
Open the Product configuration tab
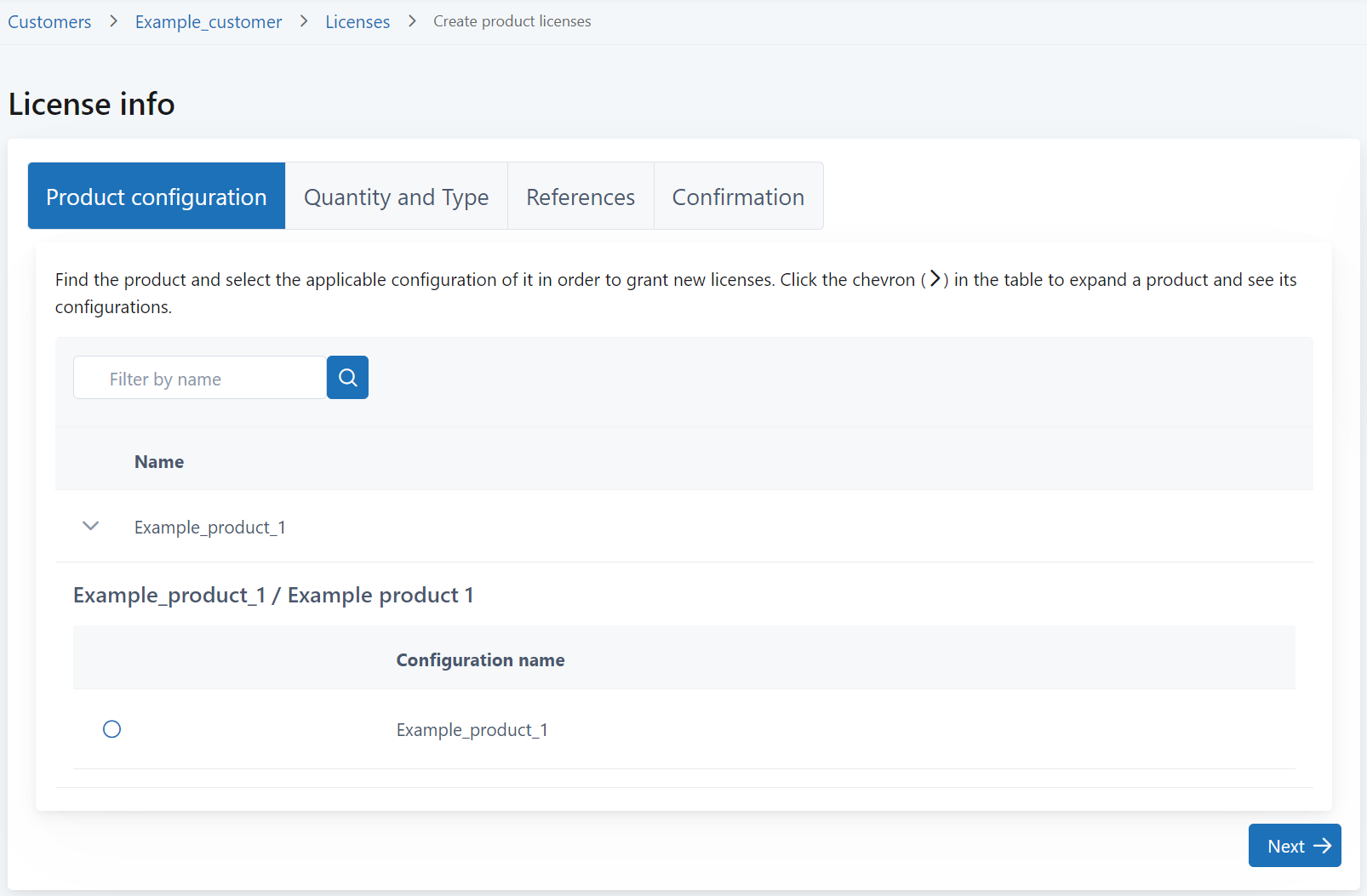pos(157,196)
